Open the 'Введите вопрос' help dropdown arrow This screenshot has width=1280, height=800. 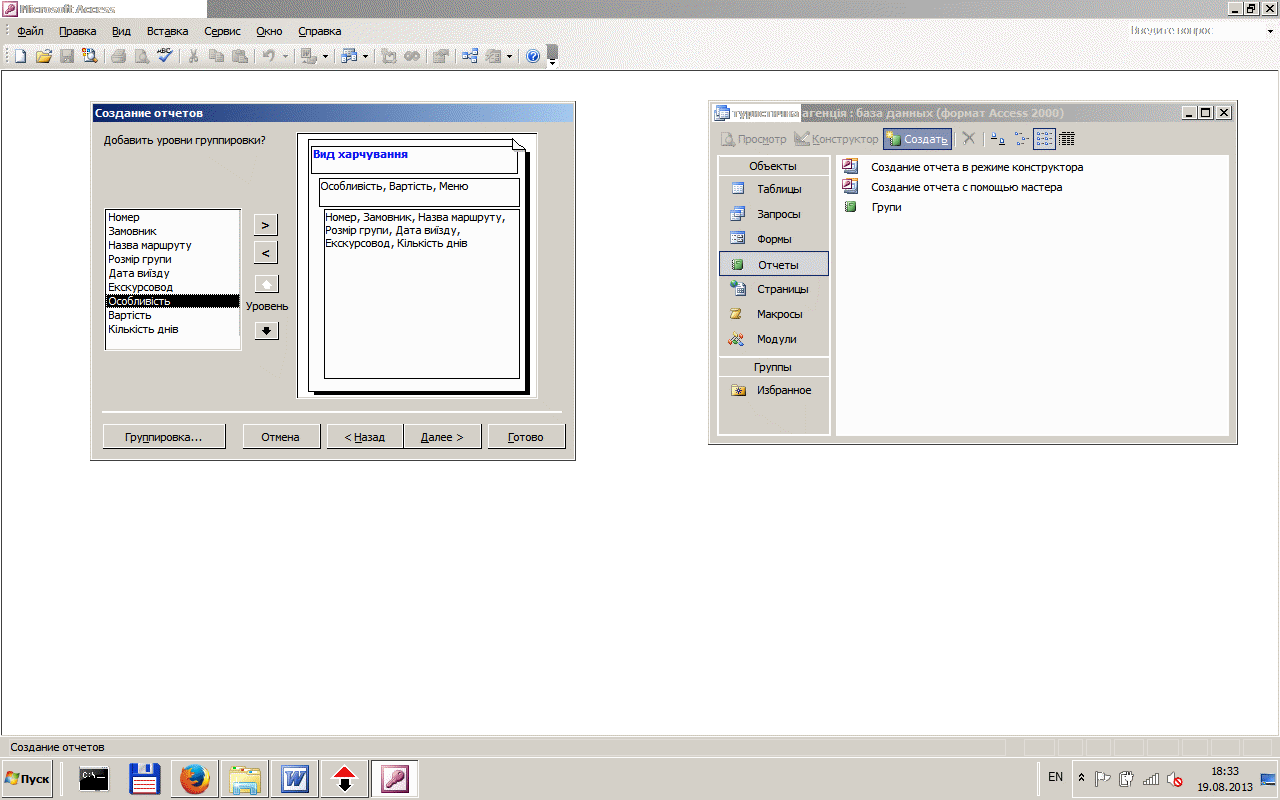(x=1269, y=32)
